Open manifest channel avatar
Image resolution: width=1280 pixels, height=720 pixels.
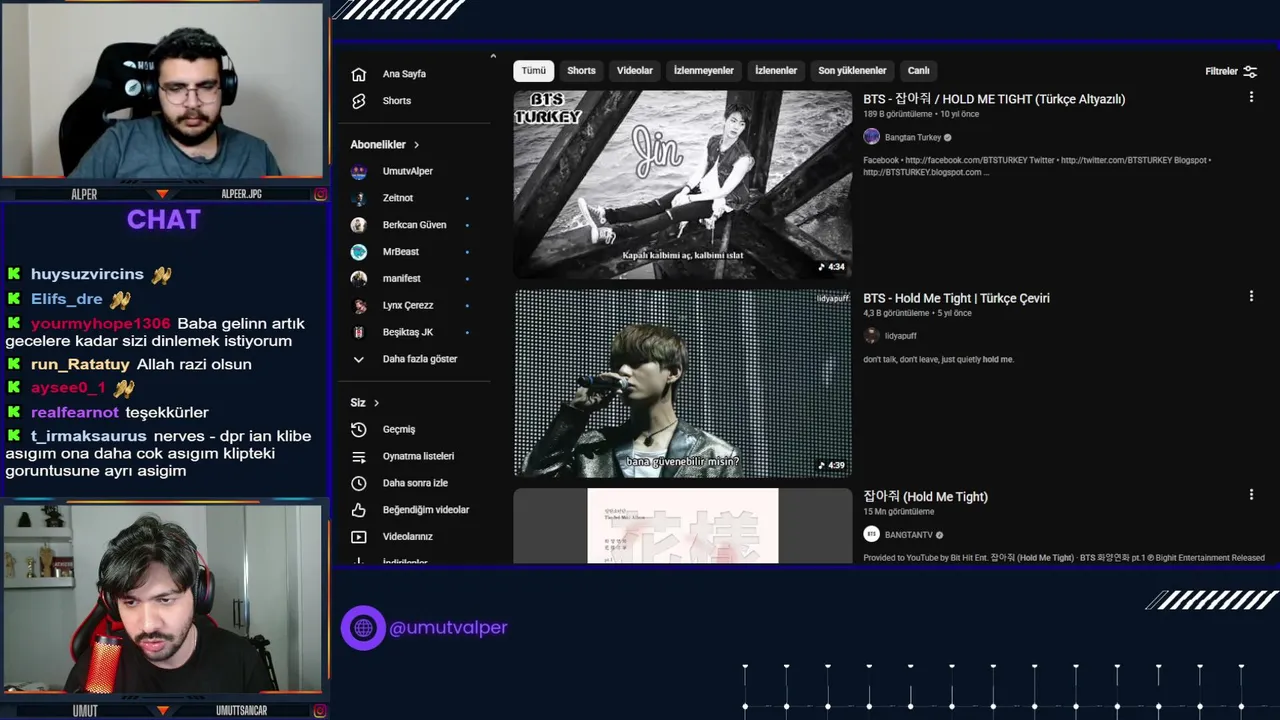coord(359,278)
